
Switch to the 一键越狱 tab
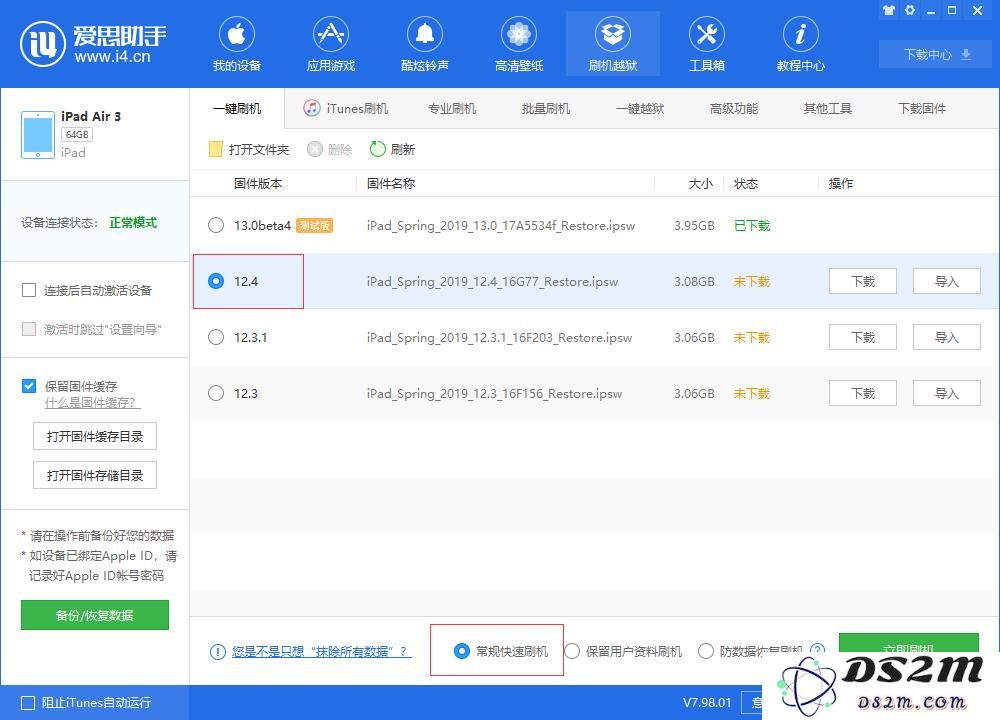[x=640, y=108]
